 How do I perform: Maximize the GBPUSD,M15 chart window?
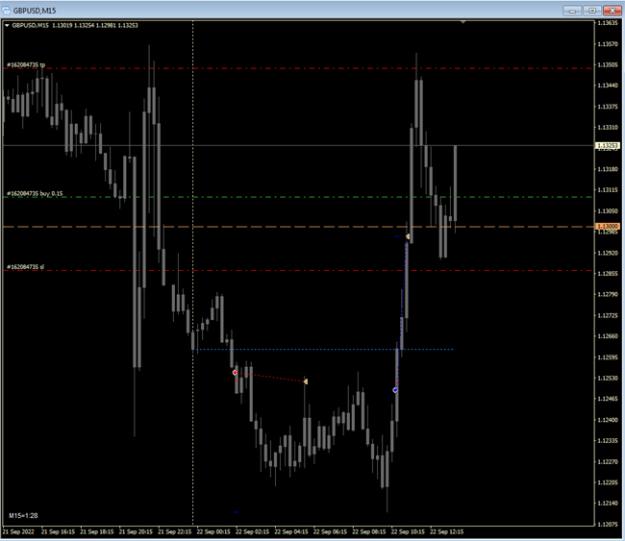click(592, 11)
